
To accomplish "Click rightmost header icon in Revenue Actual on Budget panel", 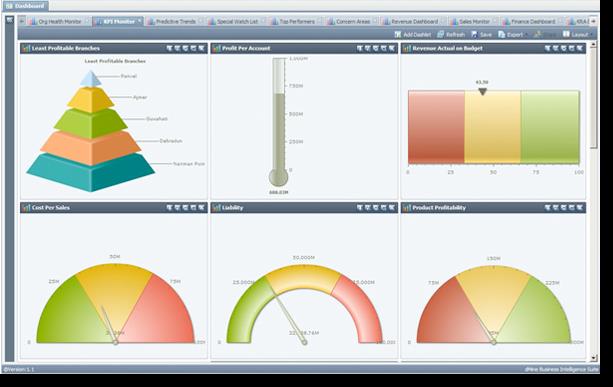I will [x=579, y=48].
